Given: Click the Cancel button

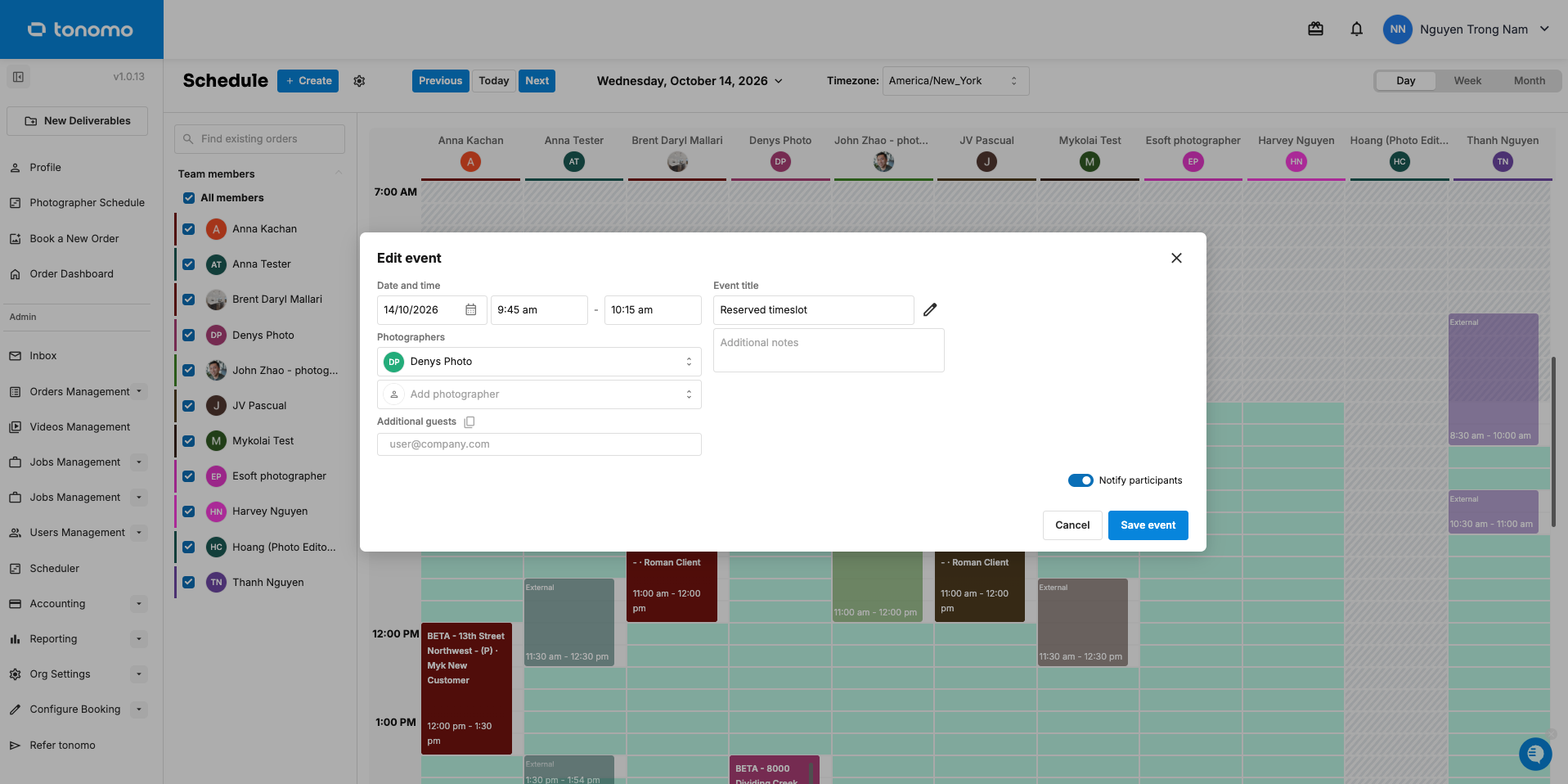Looking at the screenshot, I should [x=1072, y=525].
